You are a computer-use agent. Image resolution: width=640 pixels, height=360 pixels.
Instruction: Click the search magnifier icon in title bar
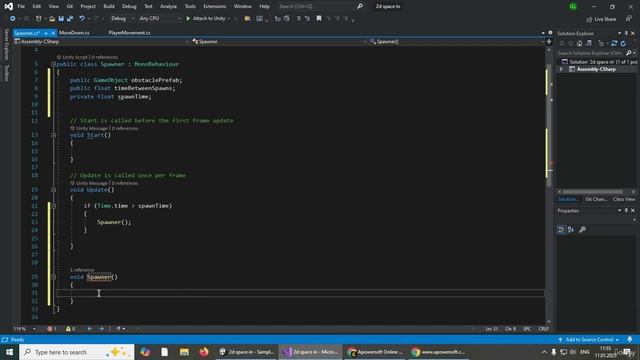pyautogui.click(x=360, y=6)
